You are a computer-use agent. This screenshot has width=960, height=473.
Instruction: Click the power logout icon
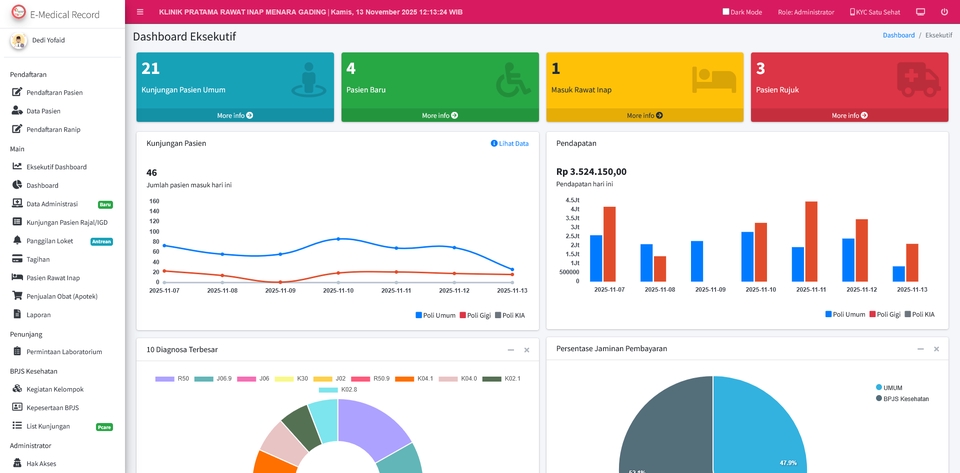click(944, 12)
